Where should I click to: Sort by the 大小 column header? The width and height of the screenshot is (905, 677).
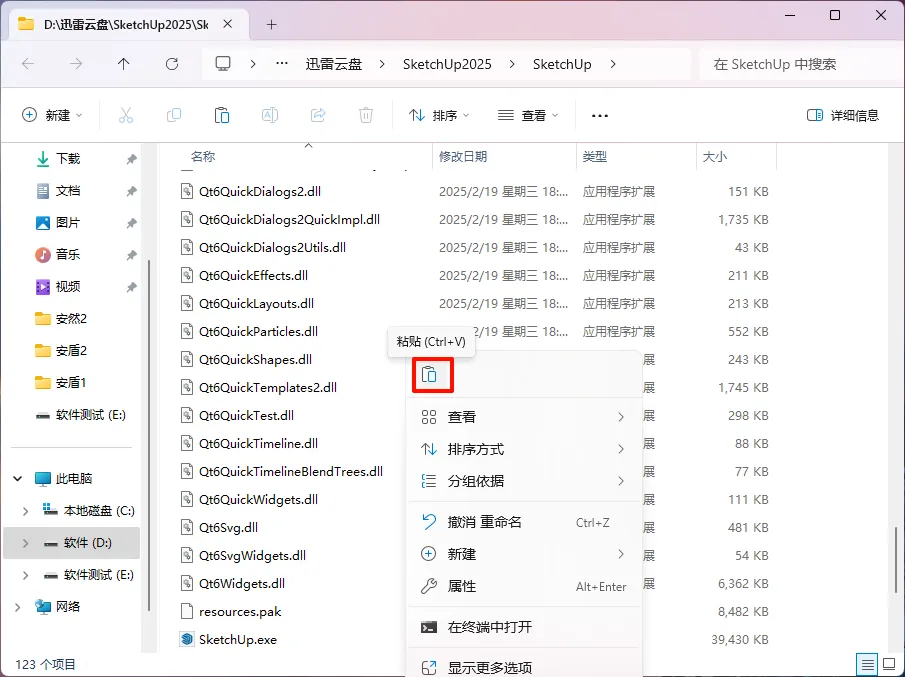(x=715, y=156)
